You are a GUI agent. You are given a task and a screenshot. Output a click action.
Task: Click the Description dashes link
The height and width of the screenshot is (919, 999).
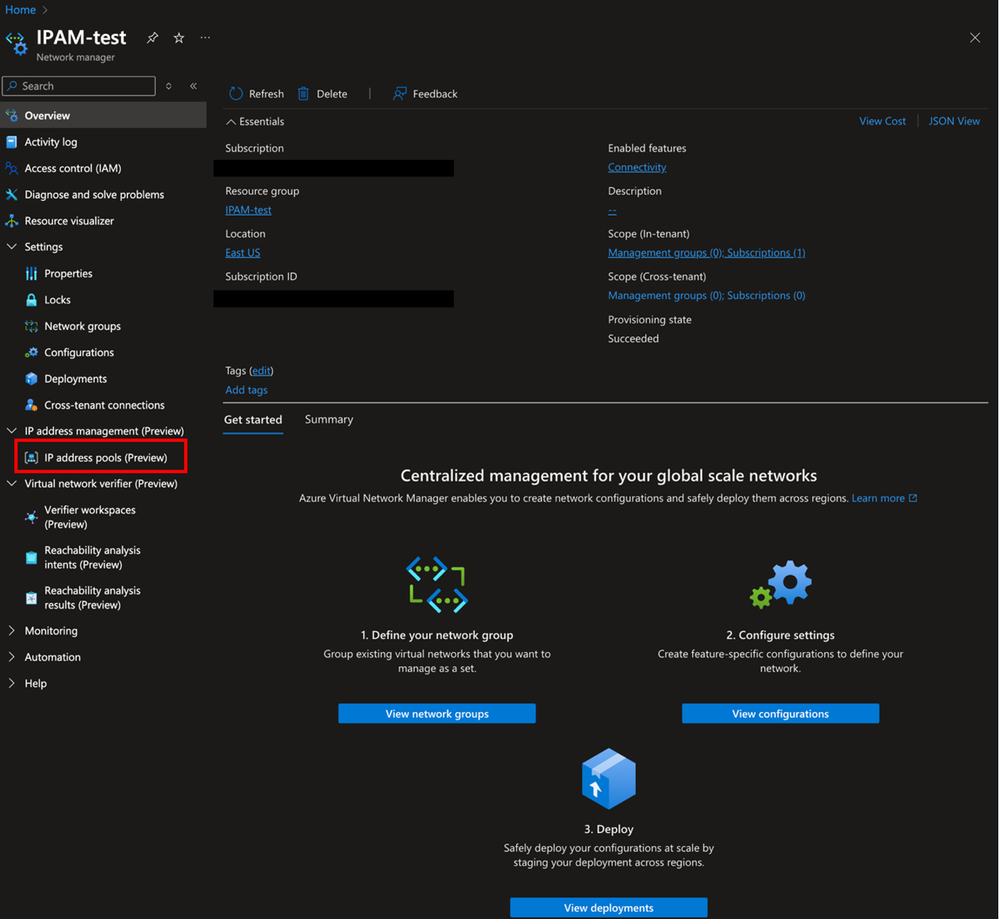coord(612,210)
